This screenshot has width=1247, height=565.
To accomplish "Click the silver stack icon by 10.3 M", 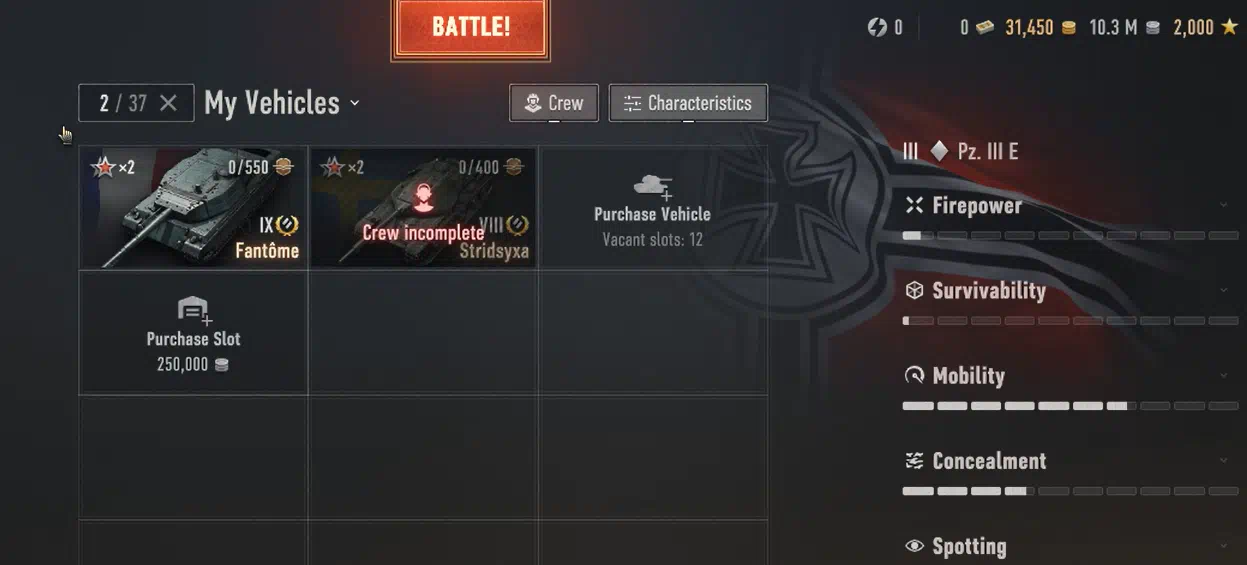I will (x=1152, y=28).
